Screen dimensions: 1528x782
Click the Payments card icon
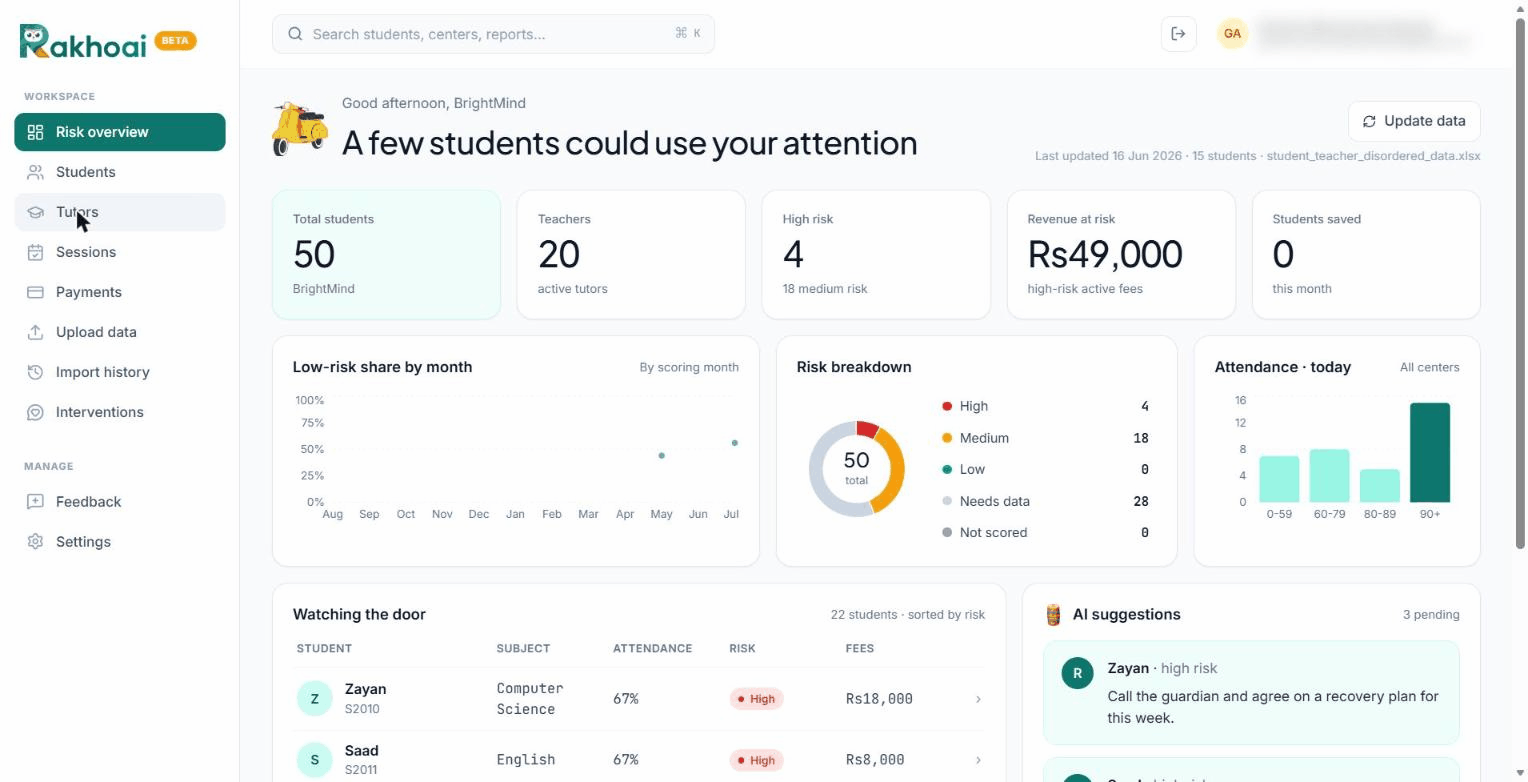[35, 292]
